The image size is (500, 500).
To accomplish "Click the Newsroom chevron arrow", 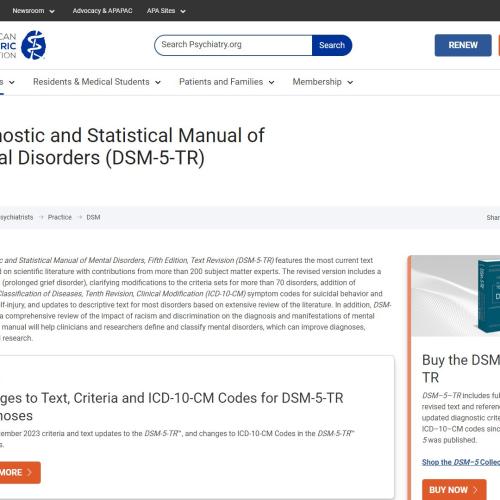I will (52, 11).
